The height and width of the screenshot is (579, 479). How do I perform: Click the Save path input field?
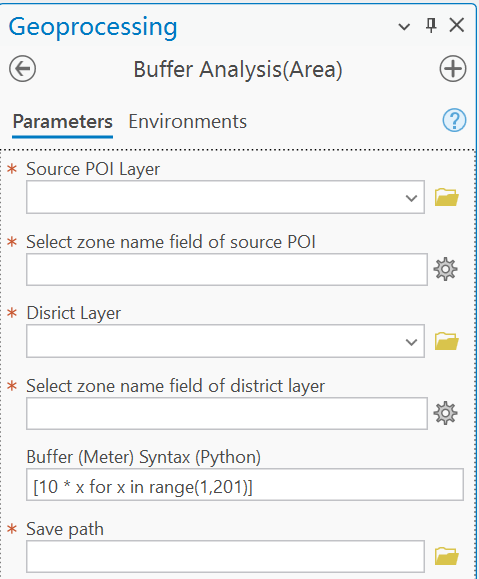(x=225, y=556)
